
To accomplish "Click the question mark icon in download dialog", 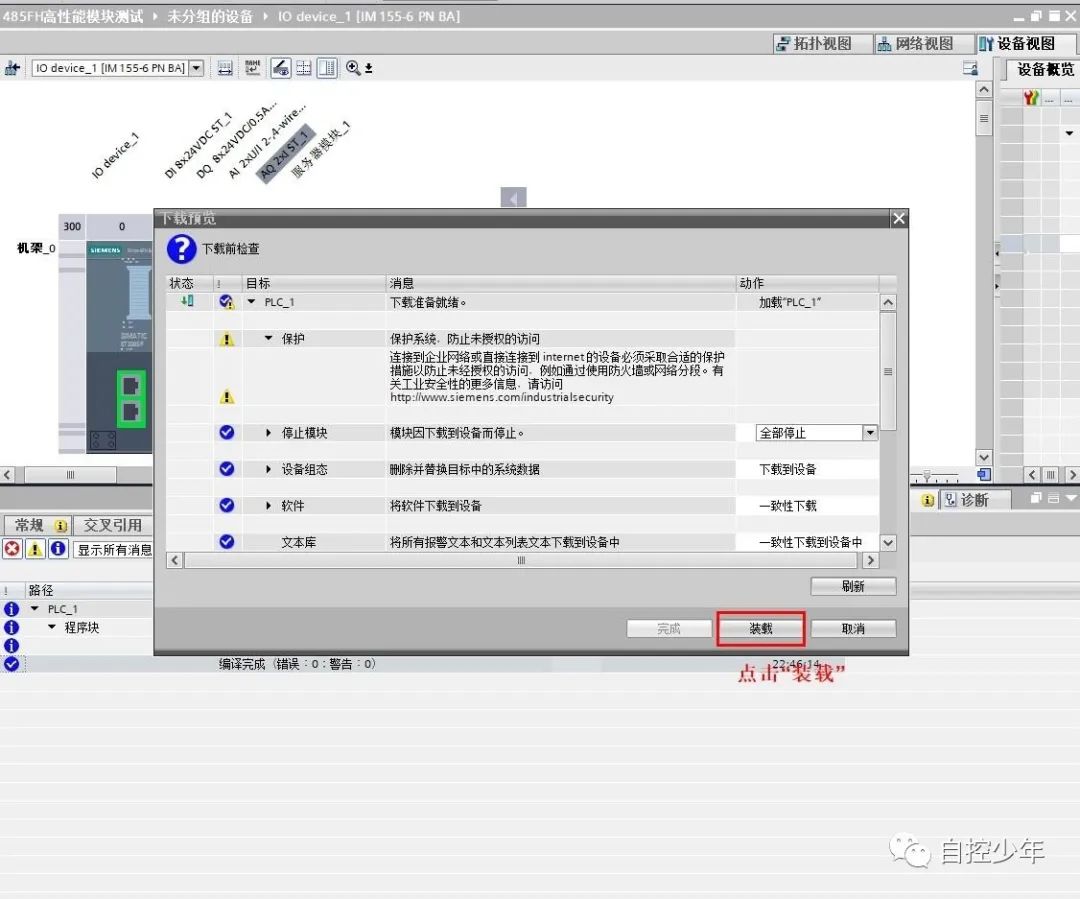I will 181,249.
